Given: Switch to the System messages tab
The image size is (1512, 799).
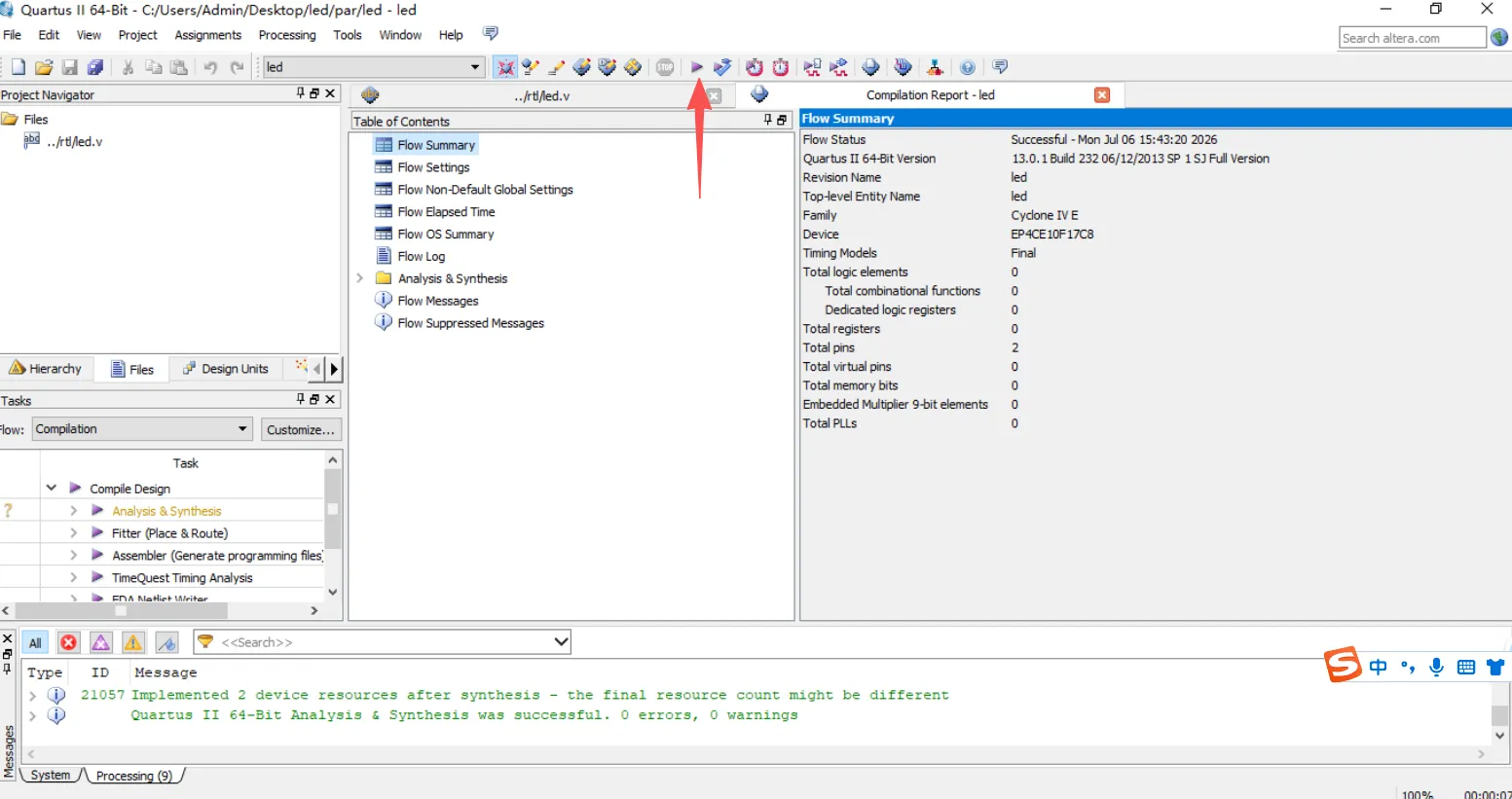Looking at the screenshot, I should (50, 776).
